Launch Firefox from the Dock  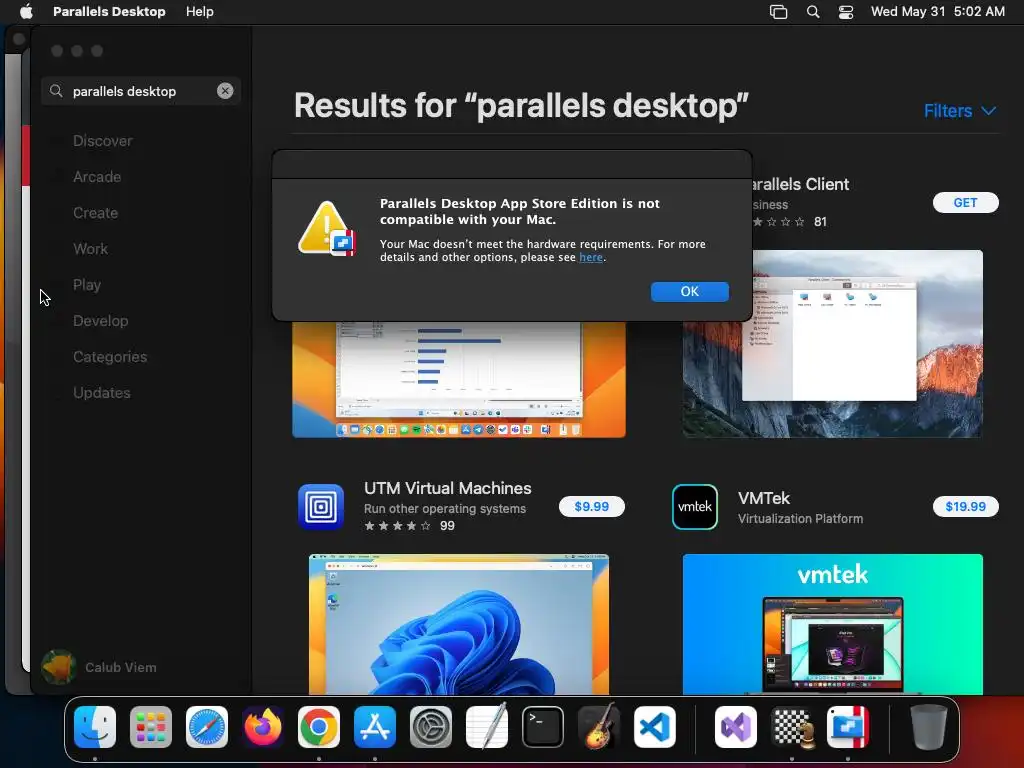(x=263, y=727)
